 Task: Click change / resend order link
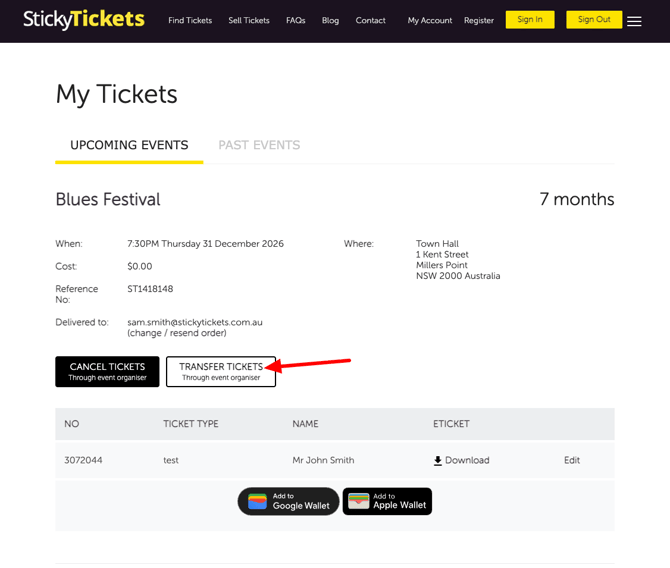177,333
